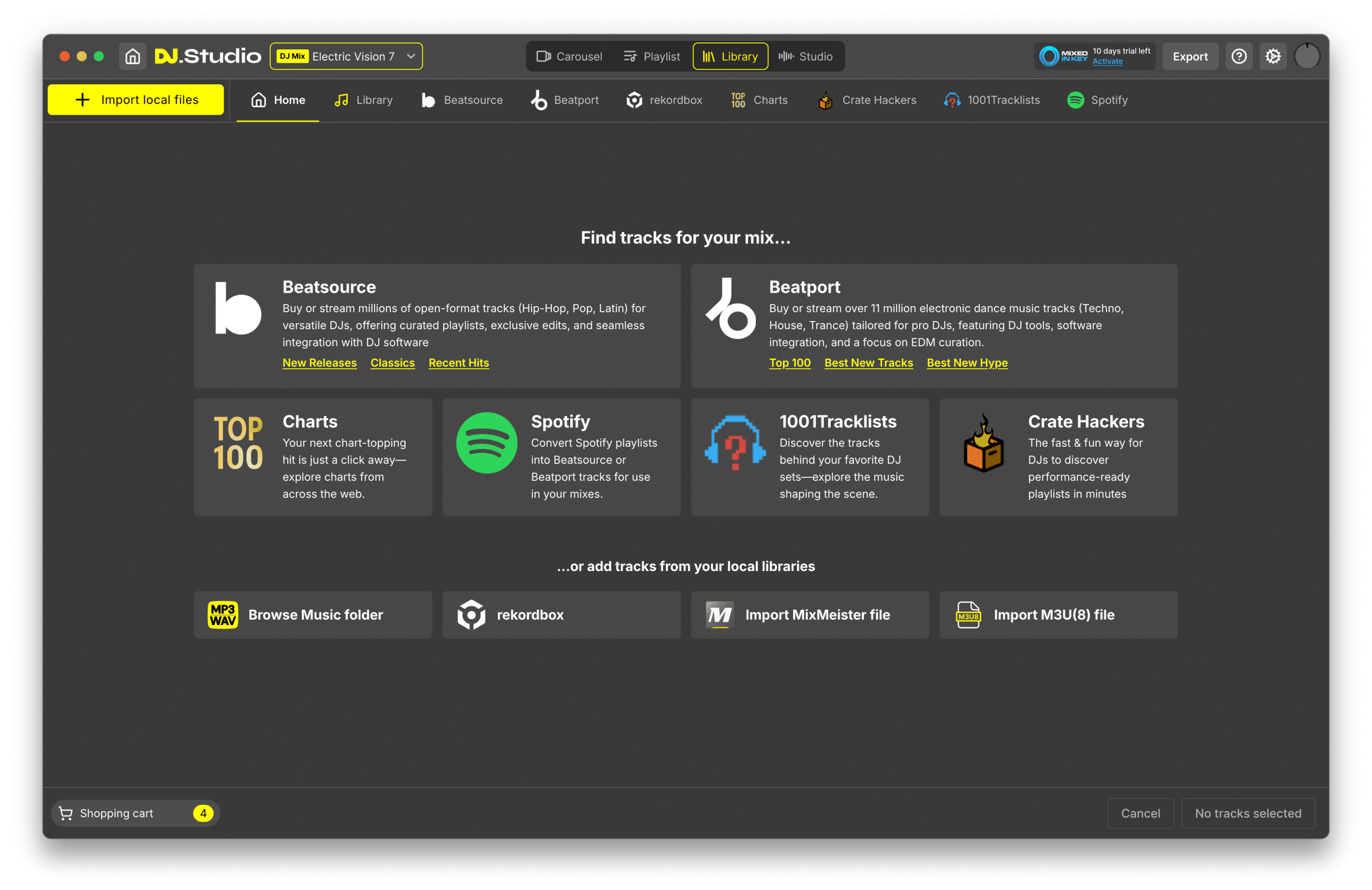Viewport: 1372px width, 890px height.
Task: Open the Beatport source tab
Action: click(x=565, y=100)
